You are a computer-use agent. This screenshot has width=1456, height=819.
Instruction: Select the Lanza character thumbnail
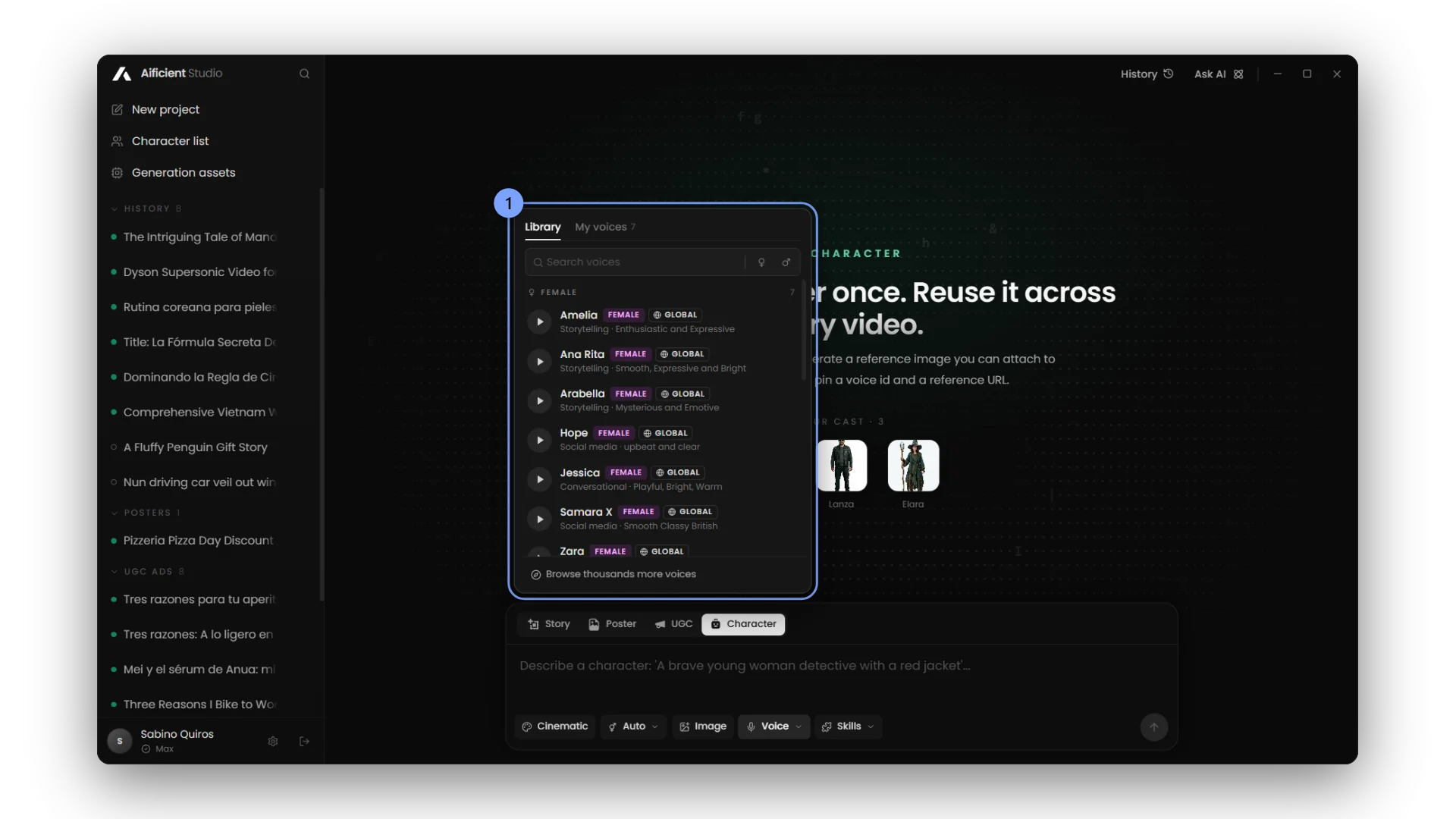[x=841, y=466]
